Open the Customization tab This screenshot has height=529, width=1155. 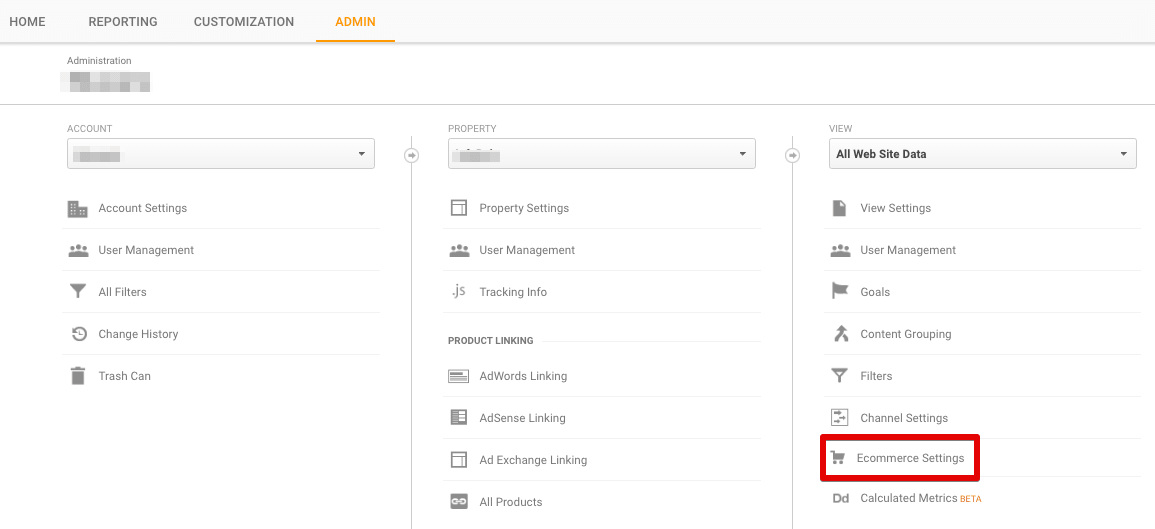[x=244, y=21]
